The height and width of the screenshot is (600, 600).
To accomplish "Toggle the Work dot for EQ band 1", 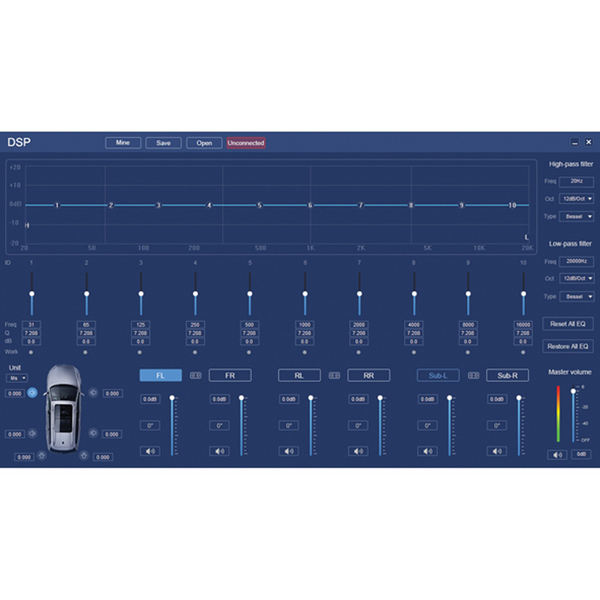I will tap(32, 352).
